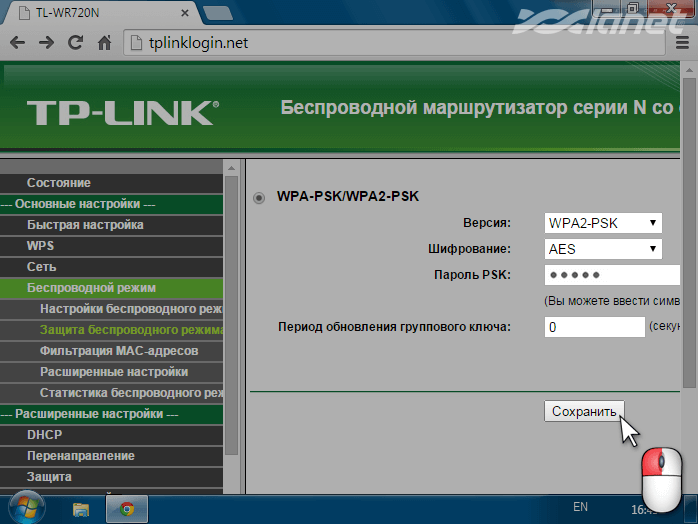This screenshot has width=698, height=524.
Task: Click the page icon in the address bar
Action: 136,43
